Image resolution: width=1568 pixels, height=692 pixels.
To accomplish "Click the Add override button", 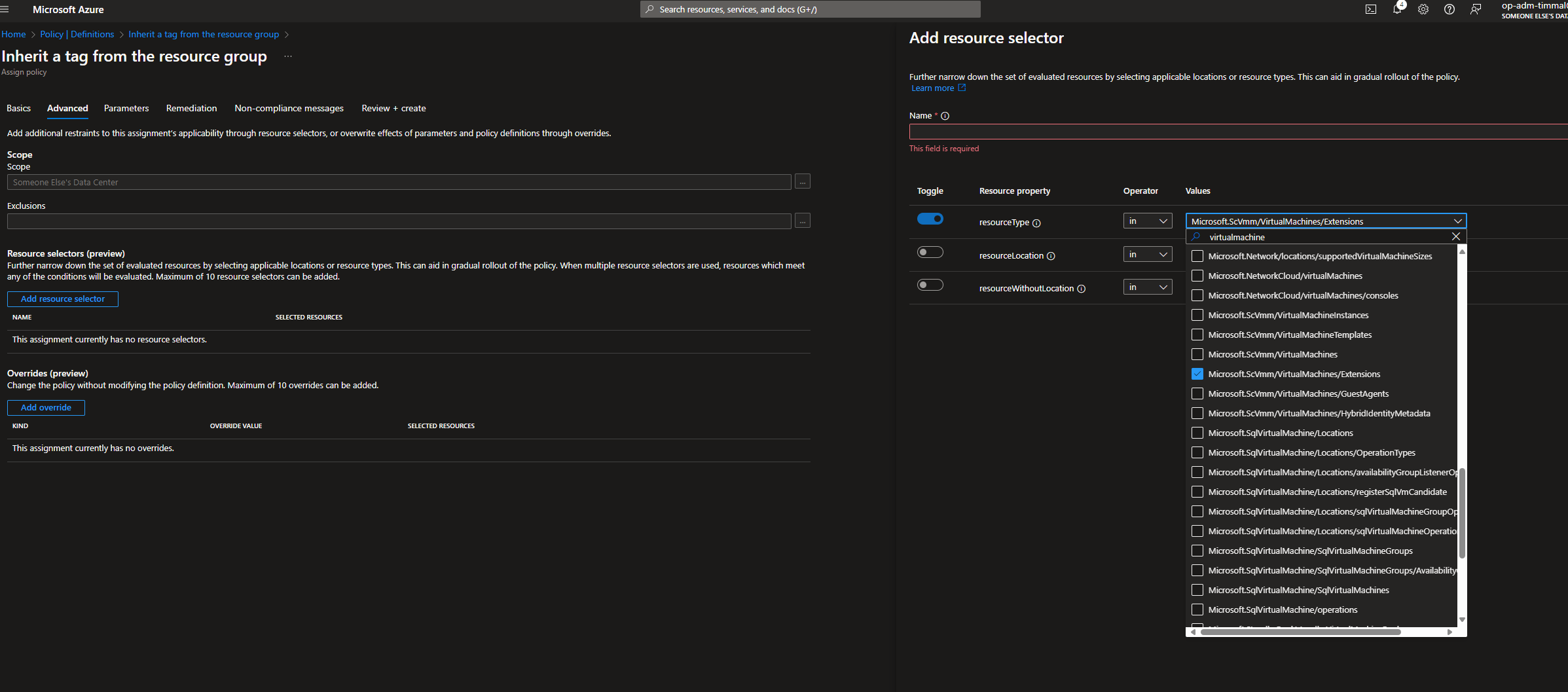I will (46, 407).
